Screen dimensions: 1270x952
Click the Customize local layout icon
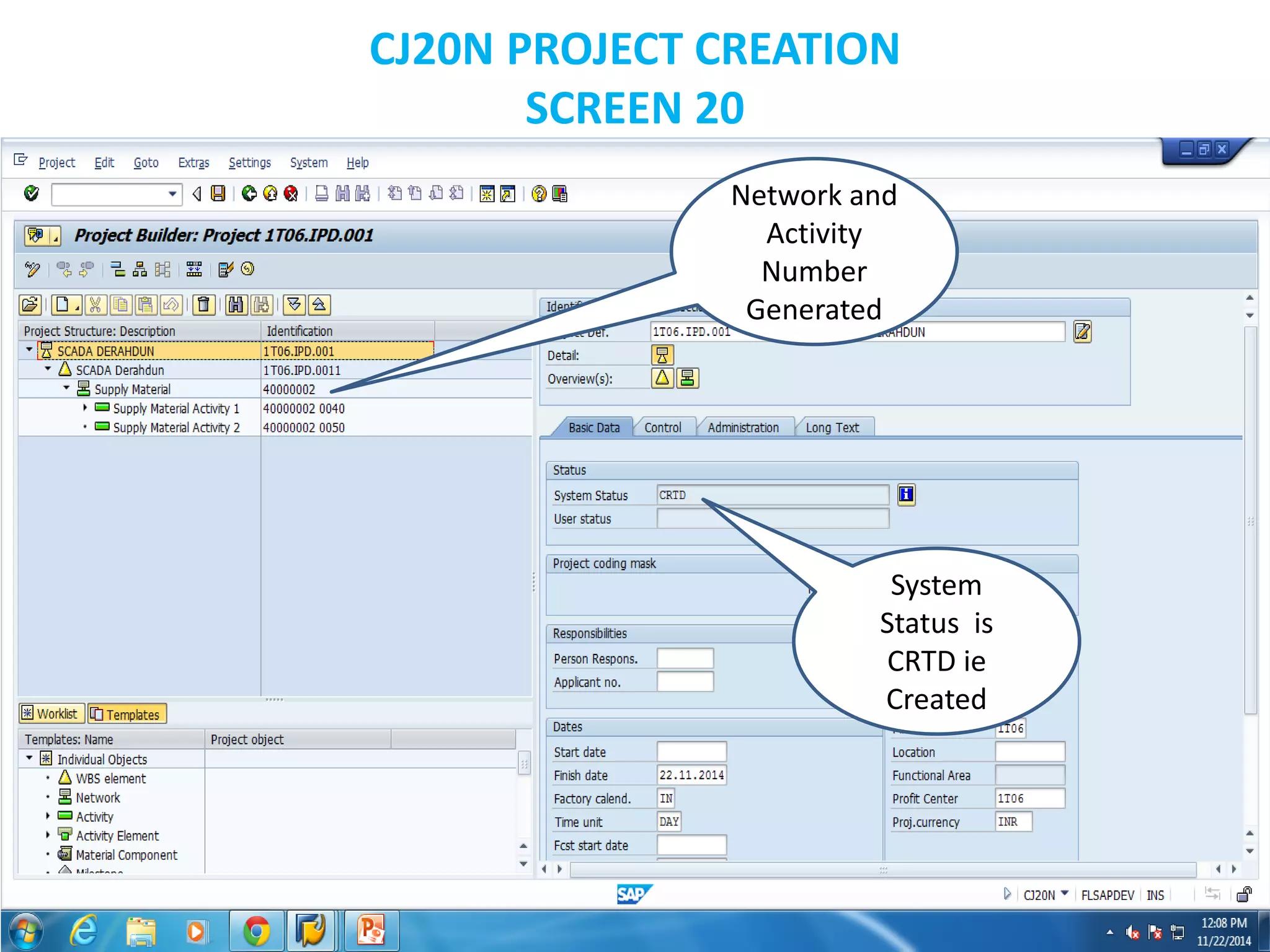(559, 194)
